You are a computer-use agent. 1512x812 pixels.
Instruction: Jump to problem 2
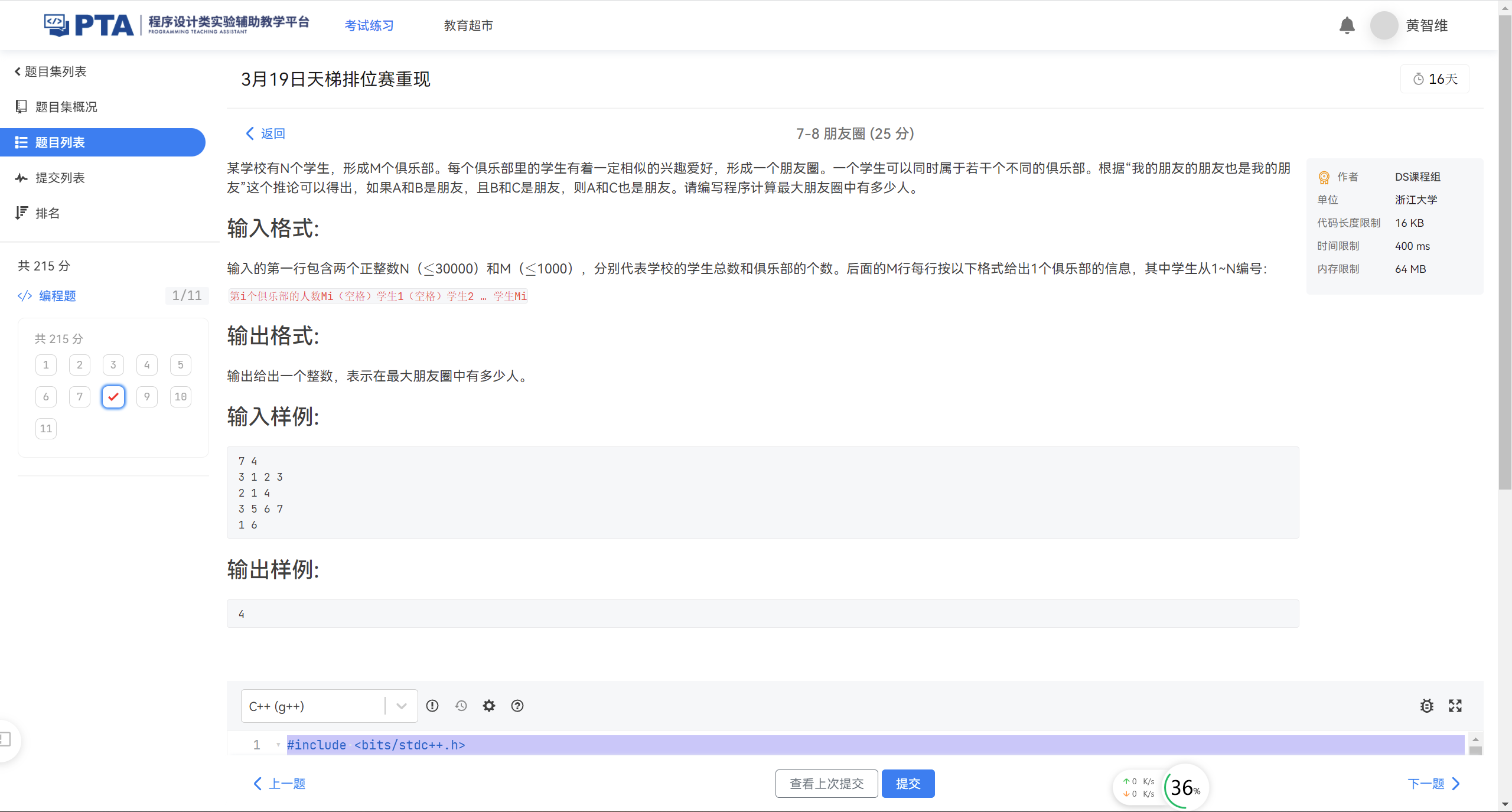tap(80, 365)
